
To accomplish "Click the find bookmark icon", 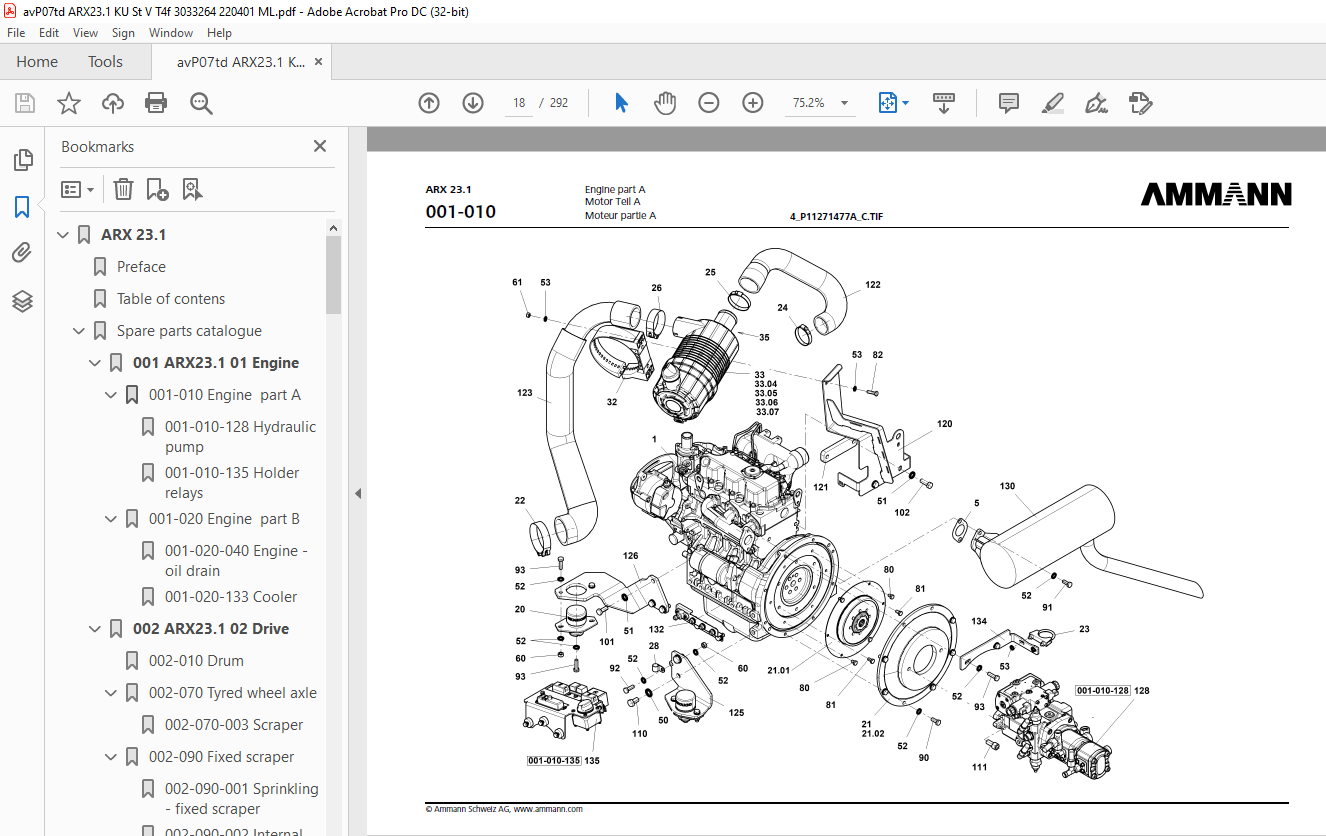I will coord(192,189).
